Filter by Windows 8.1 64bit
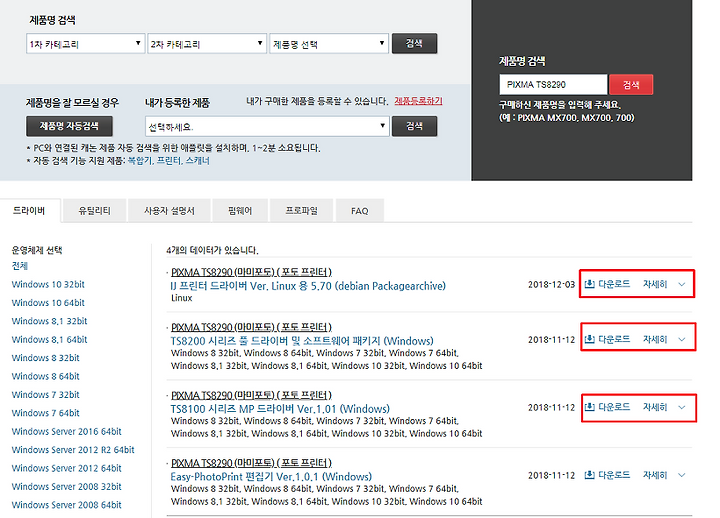Viewport: 720px width, 518px height. (x=49, y=339)
